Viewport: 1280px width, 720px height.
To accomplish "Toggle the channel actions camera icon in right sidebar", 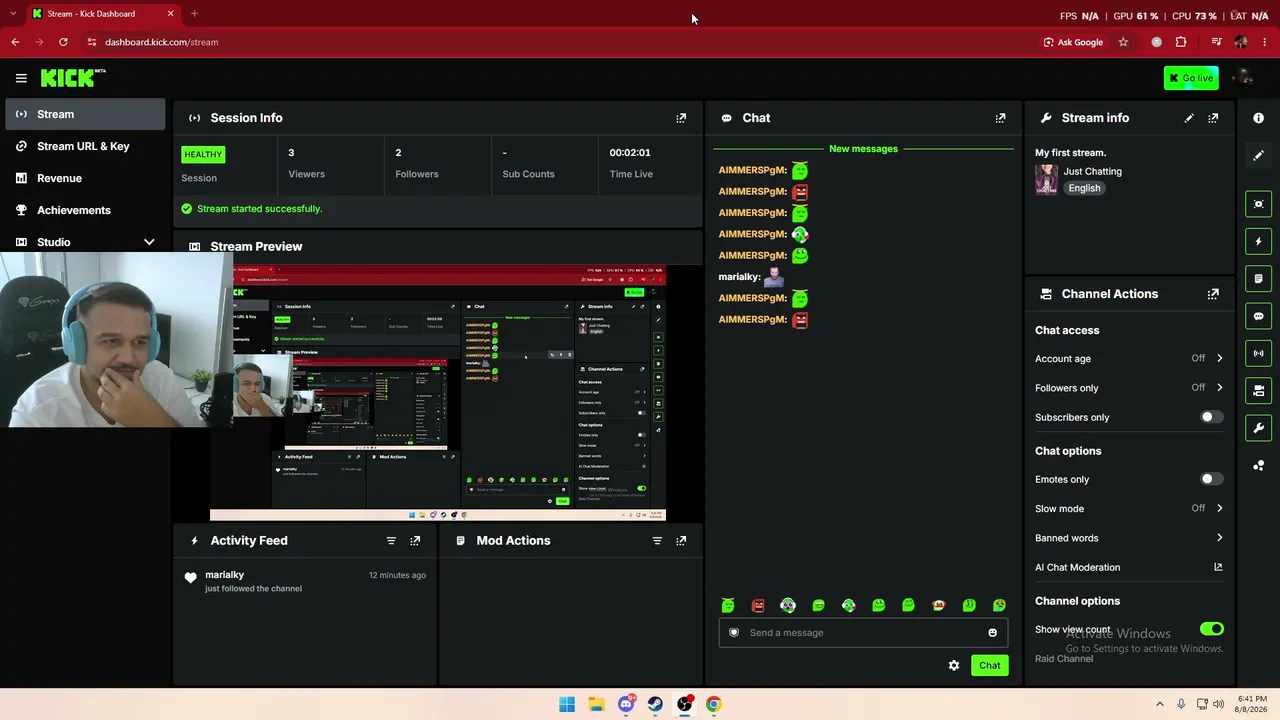I will (1259, 391).
